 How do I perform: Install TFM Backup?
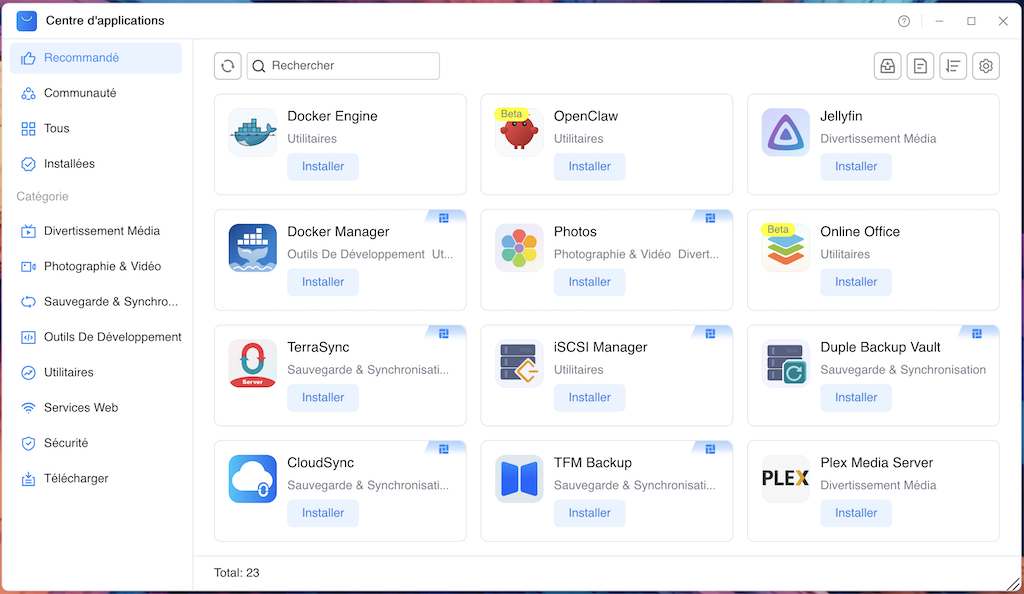(590, 513)
